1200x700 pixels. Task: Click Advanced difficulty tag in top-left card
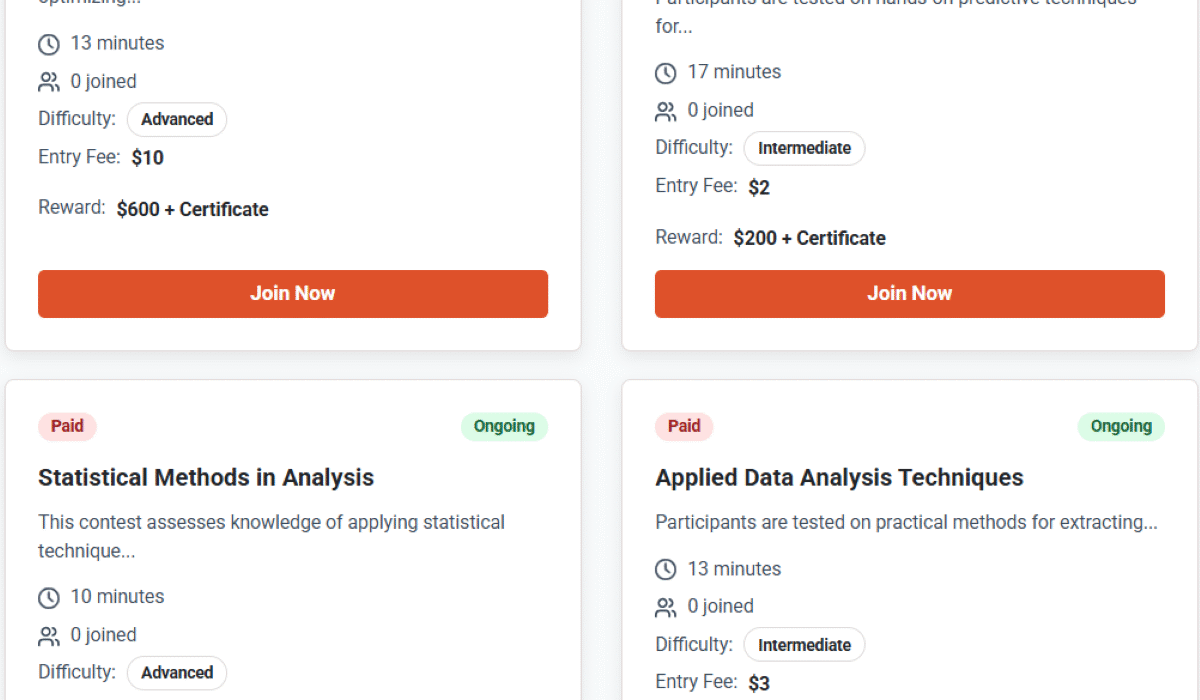(177, 120)
